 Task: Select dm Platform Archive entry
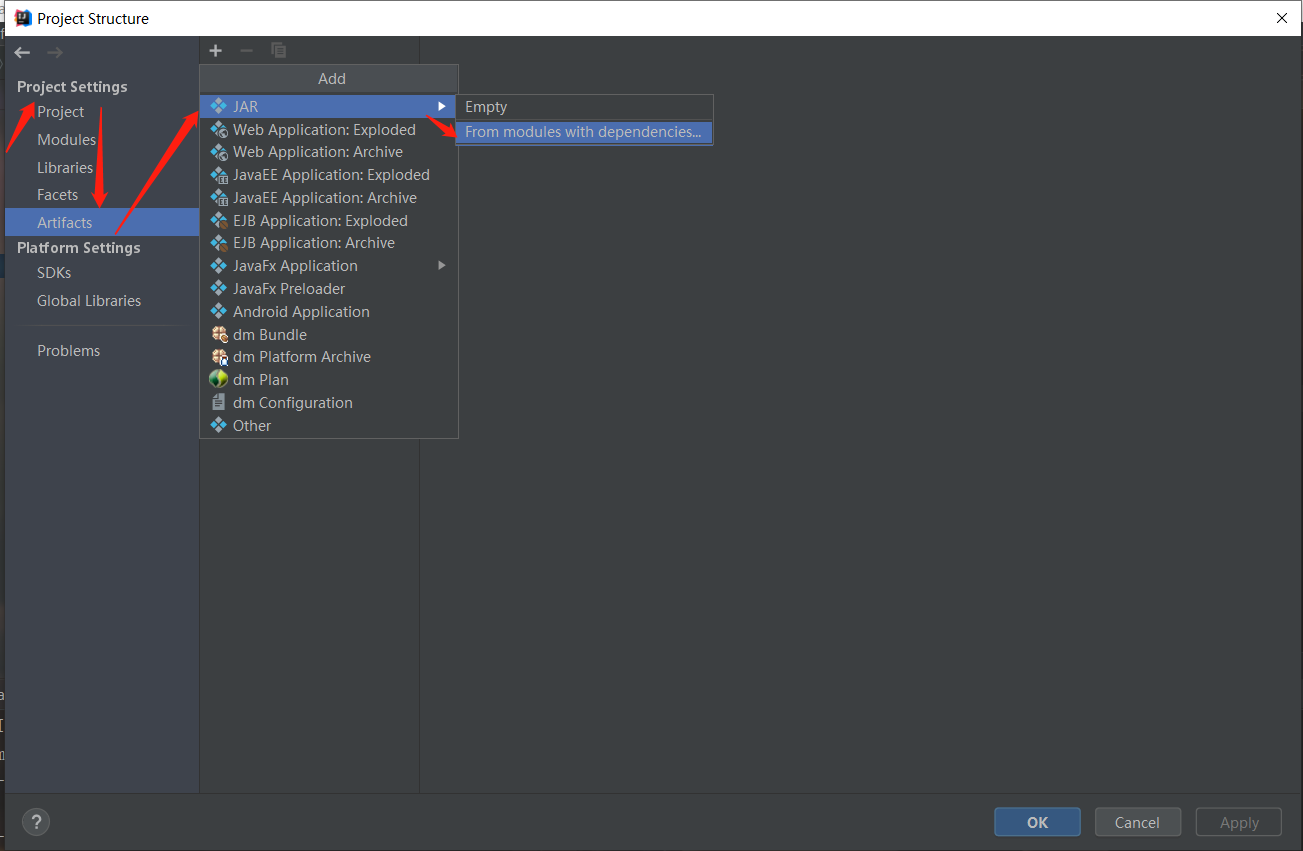pyautogui.click(x=329, y=357)
